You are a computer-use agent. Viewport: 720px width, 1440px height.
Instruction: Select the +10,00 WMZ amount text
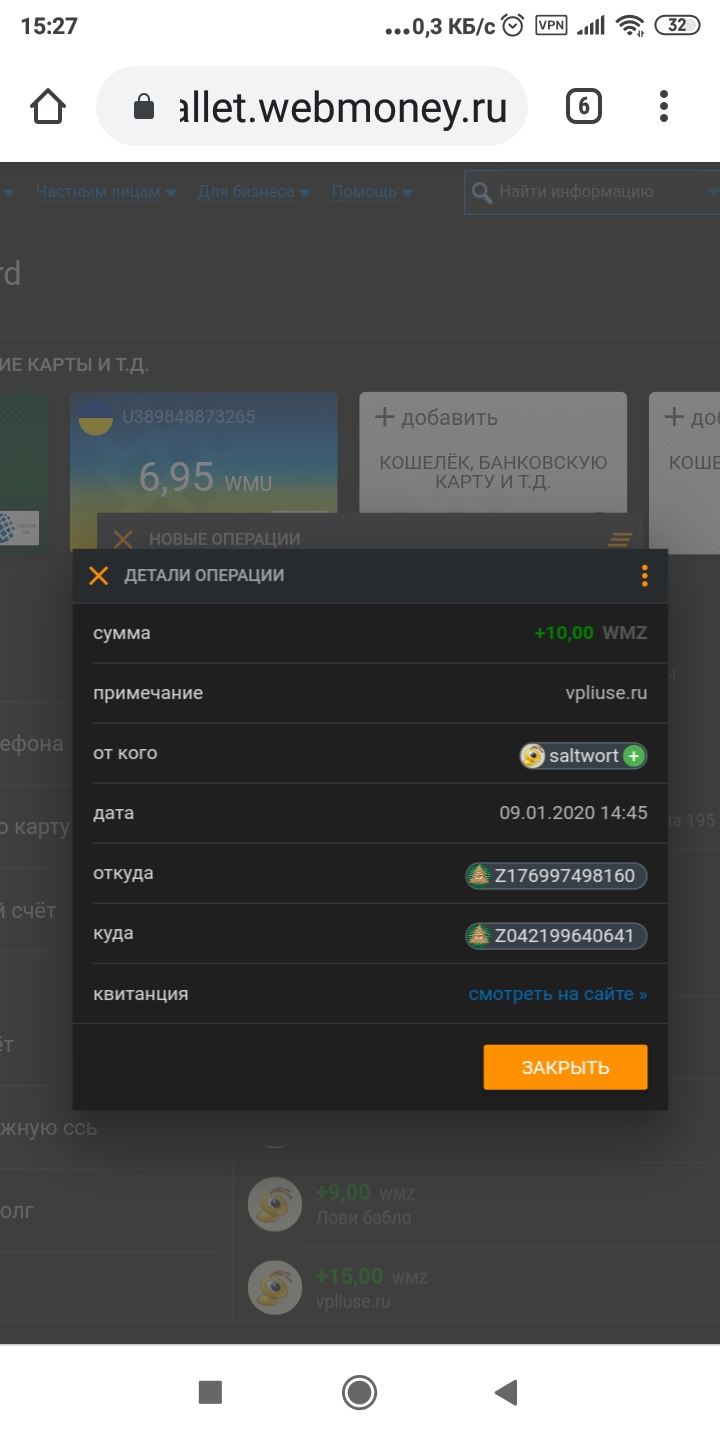tap(590, 633)
